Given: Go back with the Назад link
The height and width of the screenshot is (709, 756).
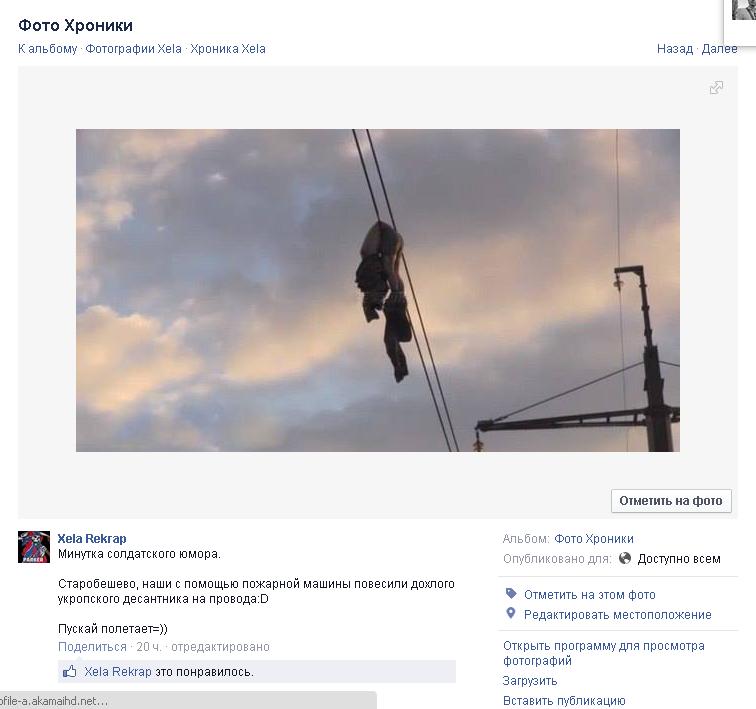Looking at the screenshot, I should click(x=674, y=48).
